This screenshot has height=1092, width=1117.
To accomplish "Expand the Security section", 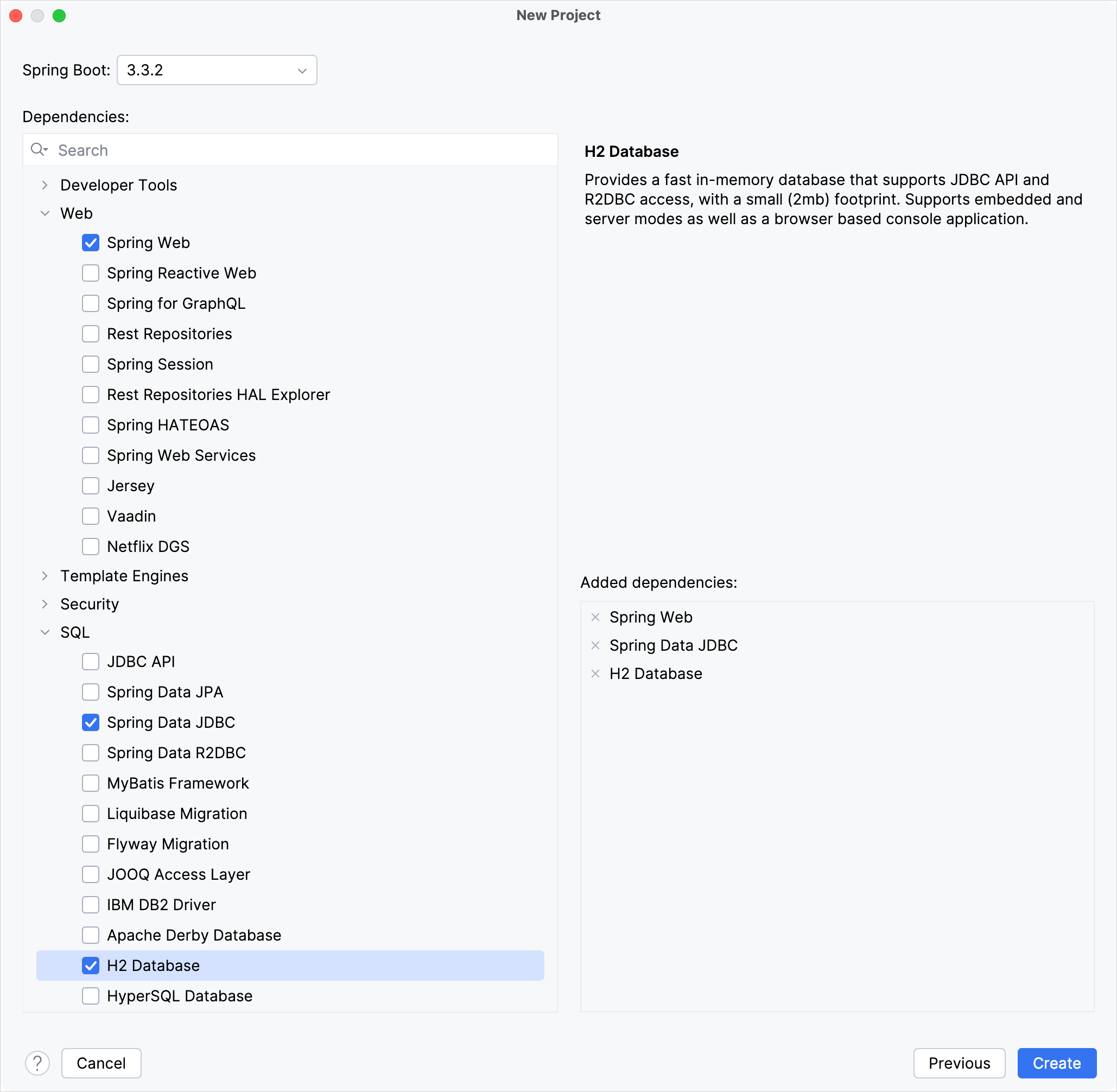I will pyautogui.click(x=47, y=604).
